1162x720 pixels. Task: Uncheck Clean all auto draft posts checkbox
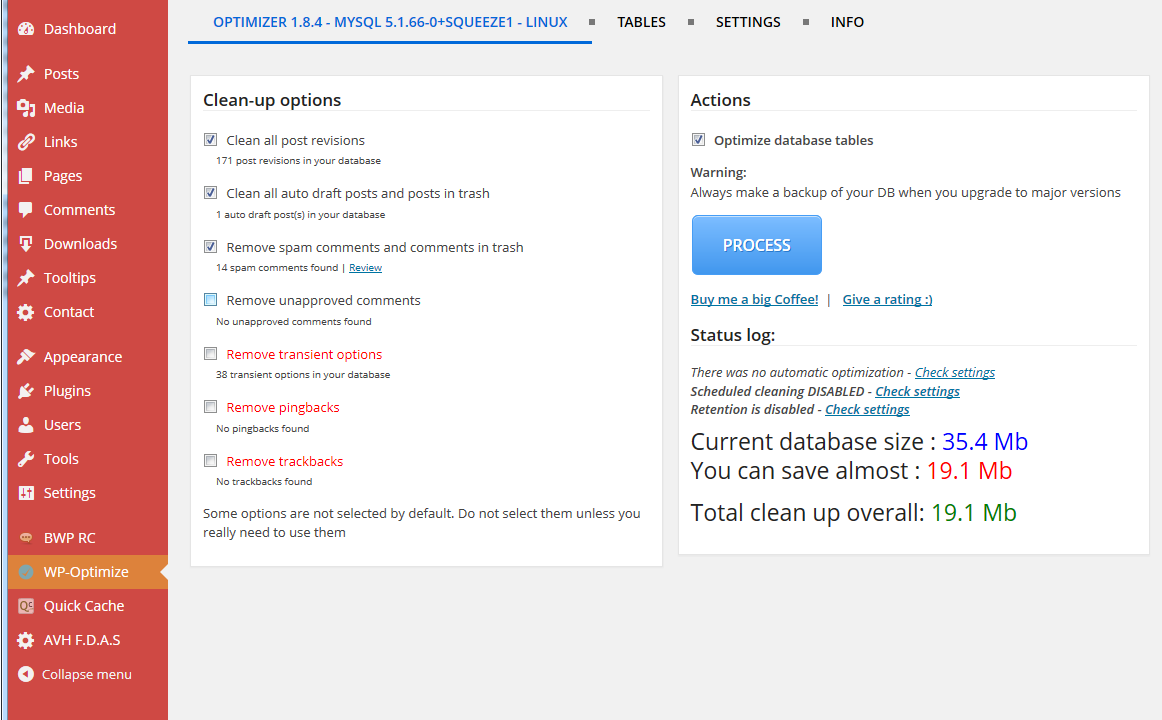coord(210,193)
